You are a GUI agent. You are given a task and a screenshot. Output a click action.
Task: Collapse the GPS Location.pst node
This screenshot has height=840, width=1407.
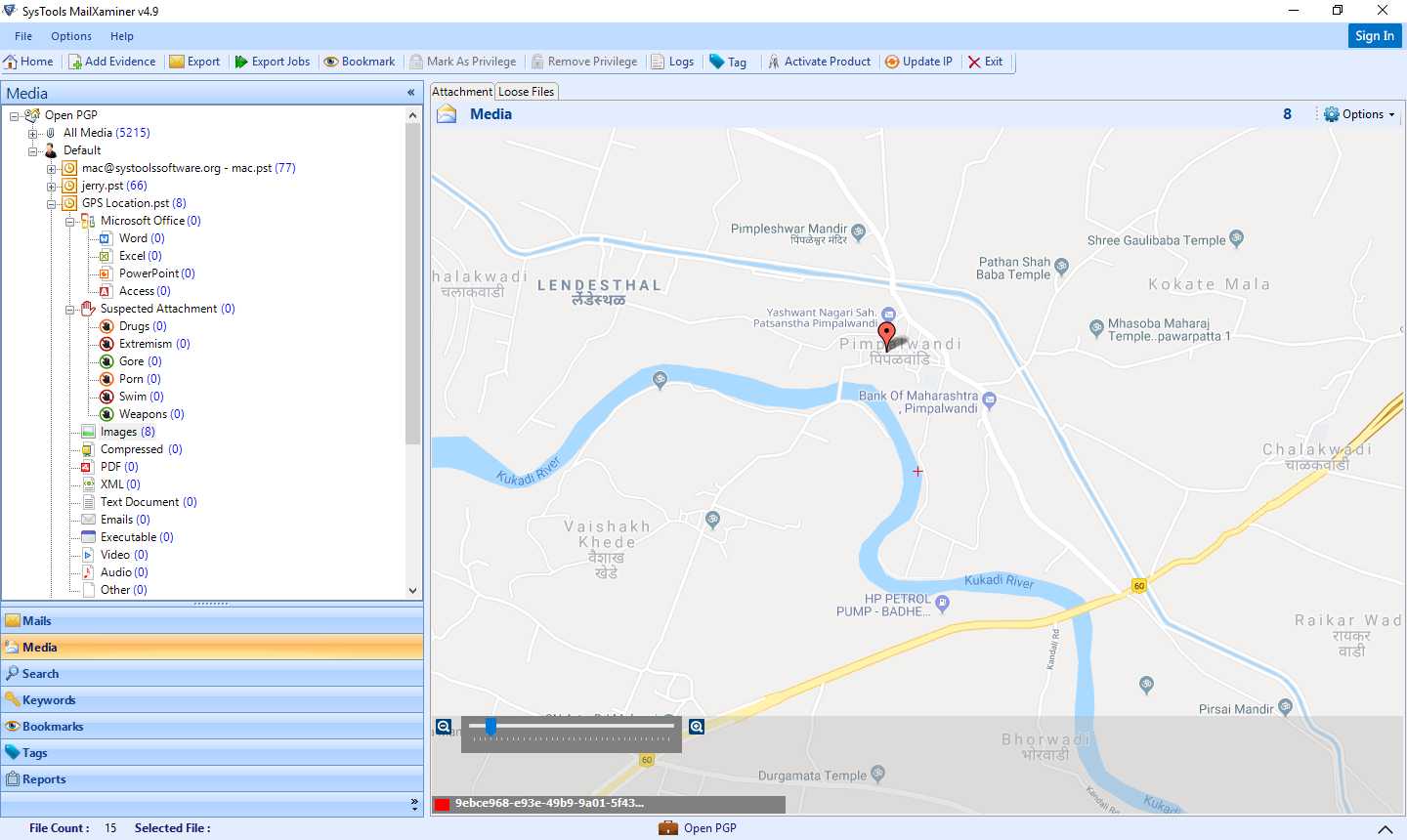[52, 203]
